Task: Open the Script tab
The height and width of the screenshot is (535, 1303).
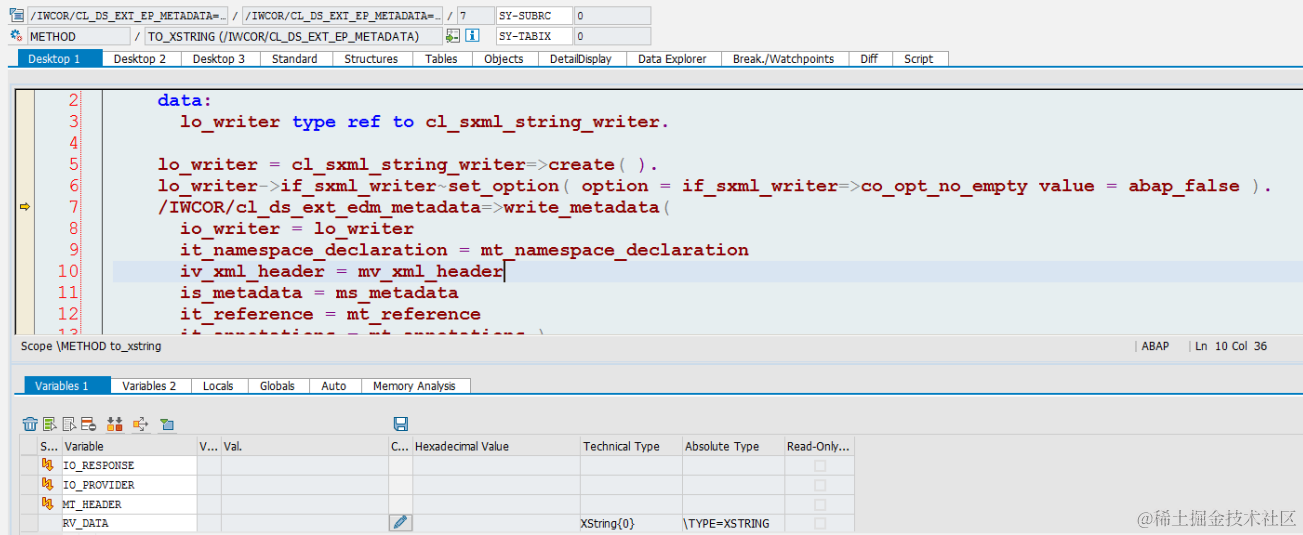Action: pyautogui.click(x=919, y=59)
